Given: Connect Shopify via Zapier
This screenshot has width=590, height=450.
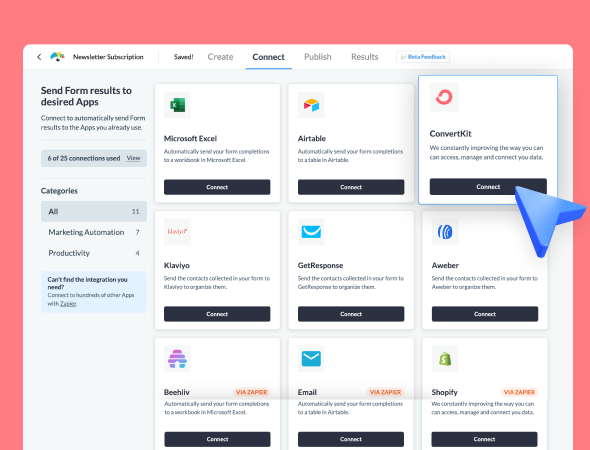Looking at the screenshot, I should 484,439.
